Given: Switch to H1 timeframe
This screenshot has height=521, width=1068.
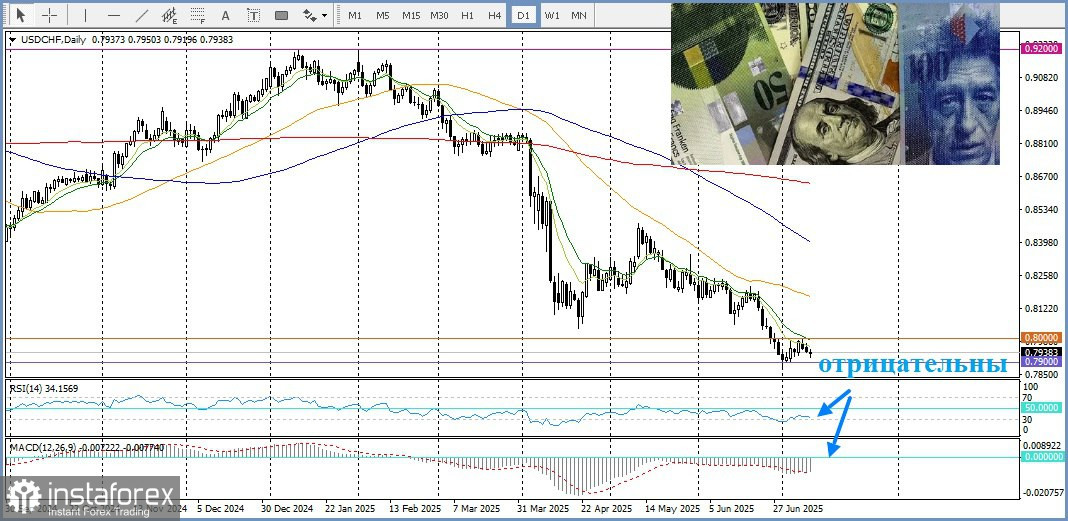Looking at the screenshot, I should pos(467,14).
